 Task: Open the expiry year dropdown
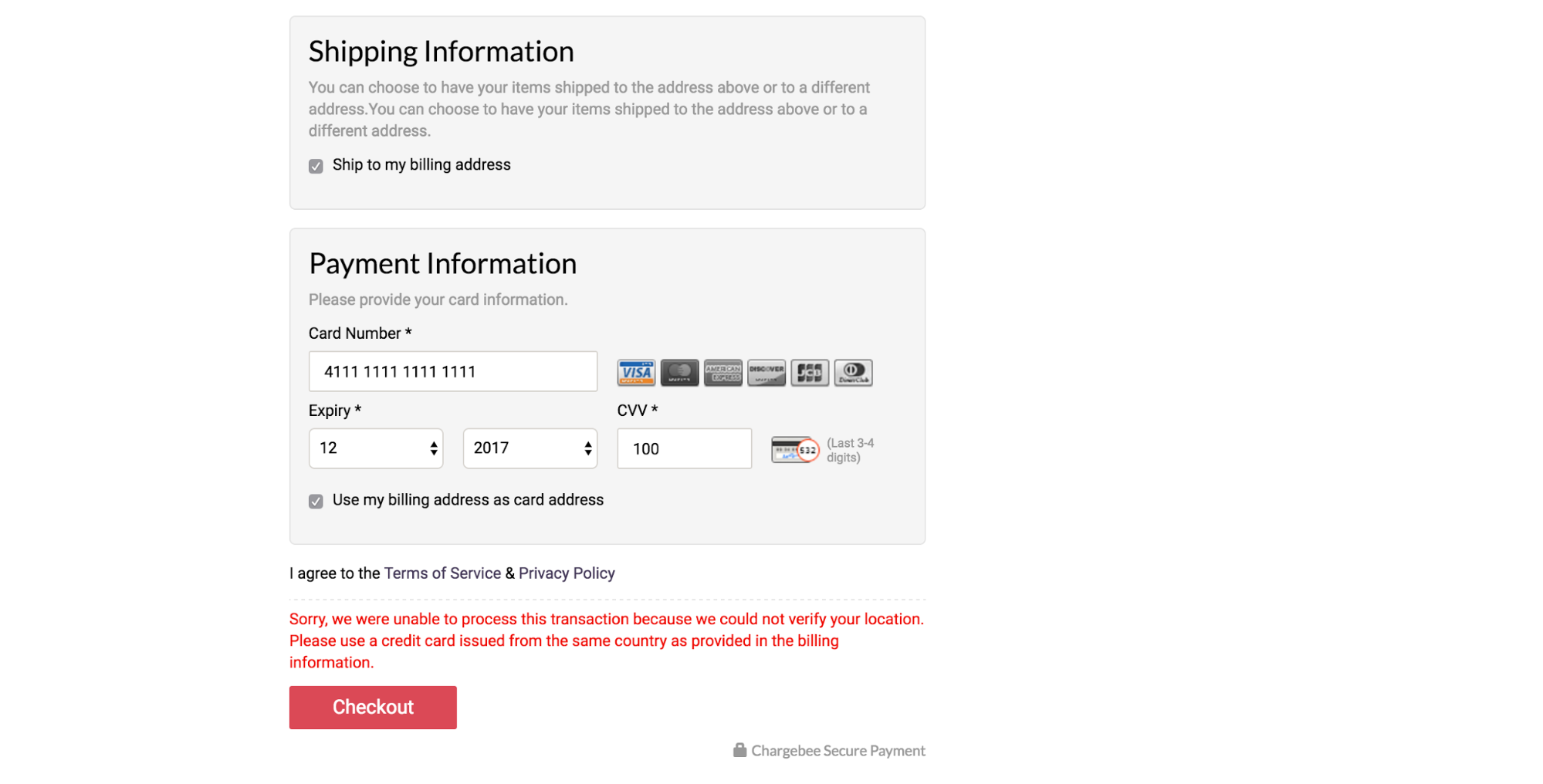pos(530,448)
